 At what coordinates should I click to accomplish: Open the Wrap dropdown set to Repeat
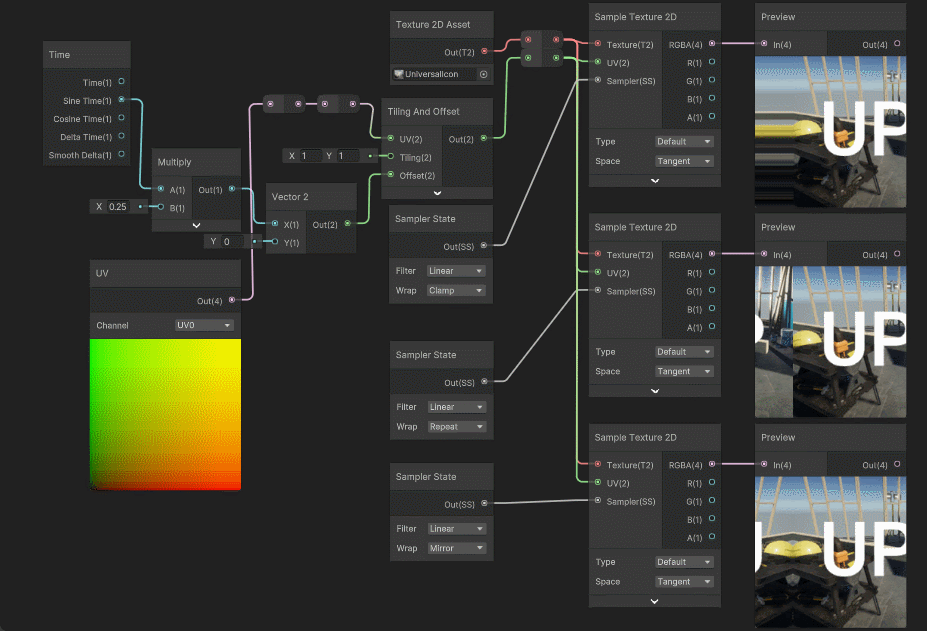coord(455,427)
